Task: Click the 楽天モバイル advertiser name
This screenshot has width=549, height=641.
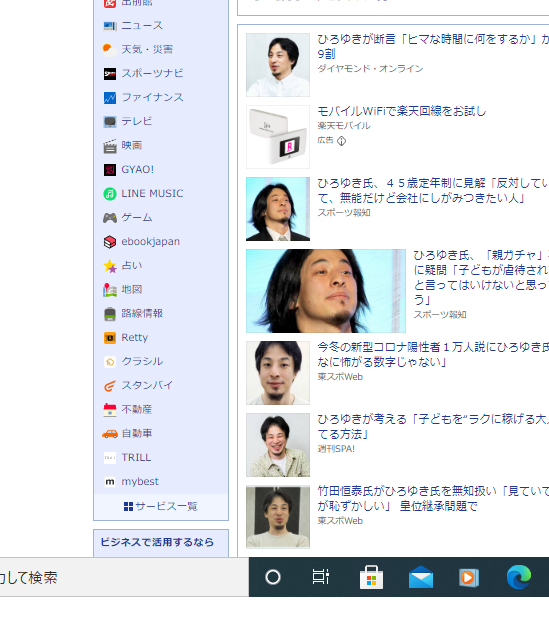Action: [344, 126]
